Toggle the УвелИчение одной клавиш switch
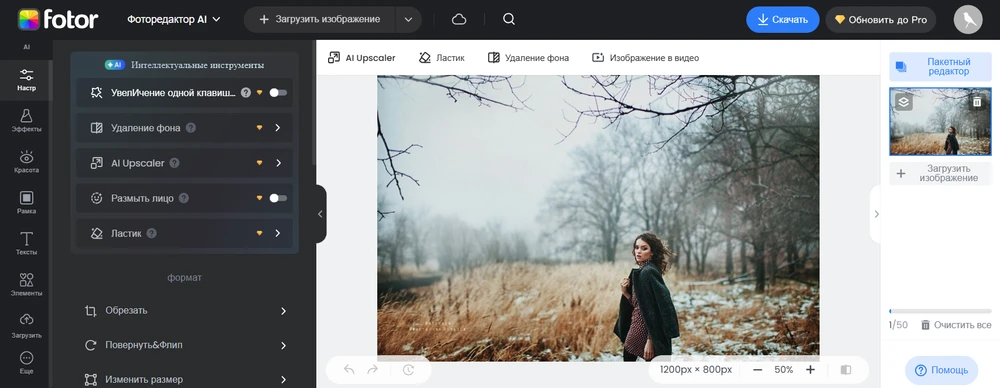1000x388 pixels. pyautogui.click(x=278, y=93)
